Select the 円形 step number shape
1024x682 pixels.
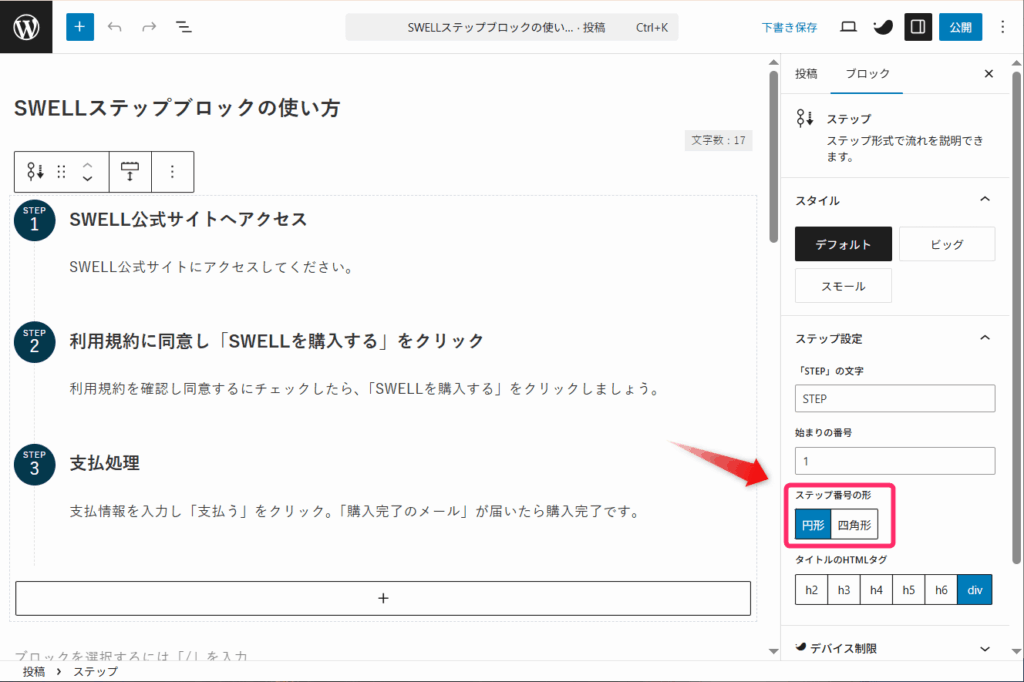click(x=812, y=524)
